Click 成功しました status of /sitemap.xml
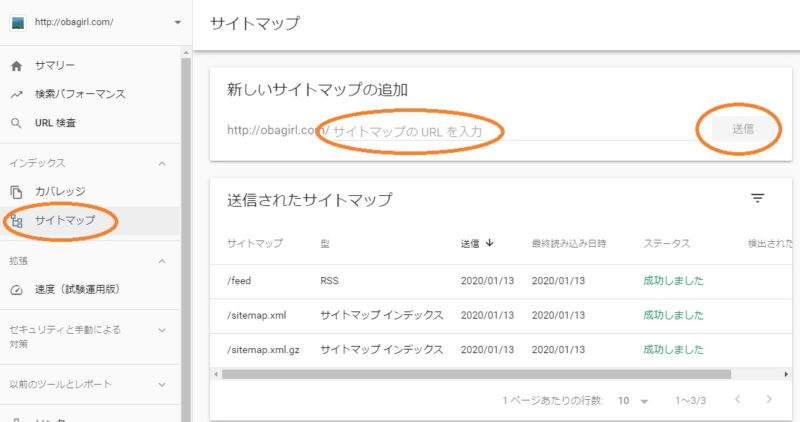Screen dimensions: 800x422 pyautogui.click(x=673, y=315)
